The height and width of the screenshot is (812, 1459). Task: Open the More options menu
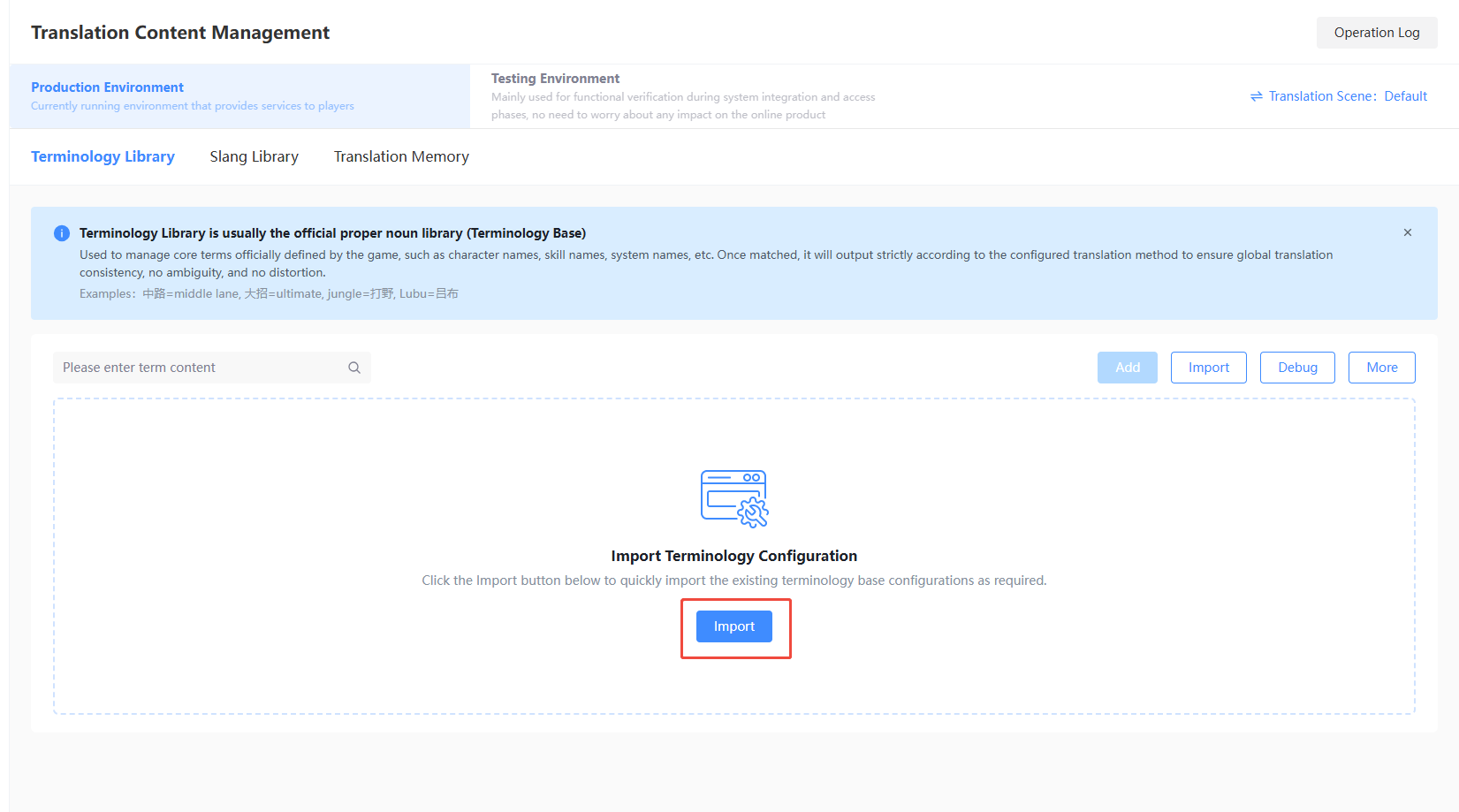[x=1382, y=368]
